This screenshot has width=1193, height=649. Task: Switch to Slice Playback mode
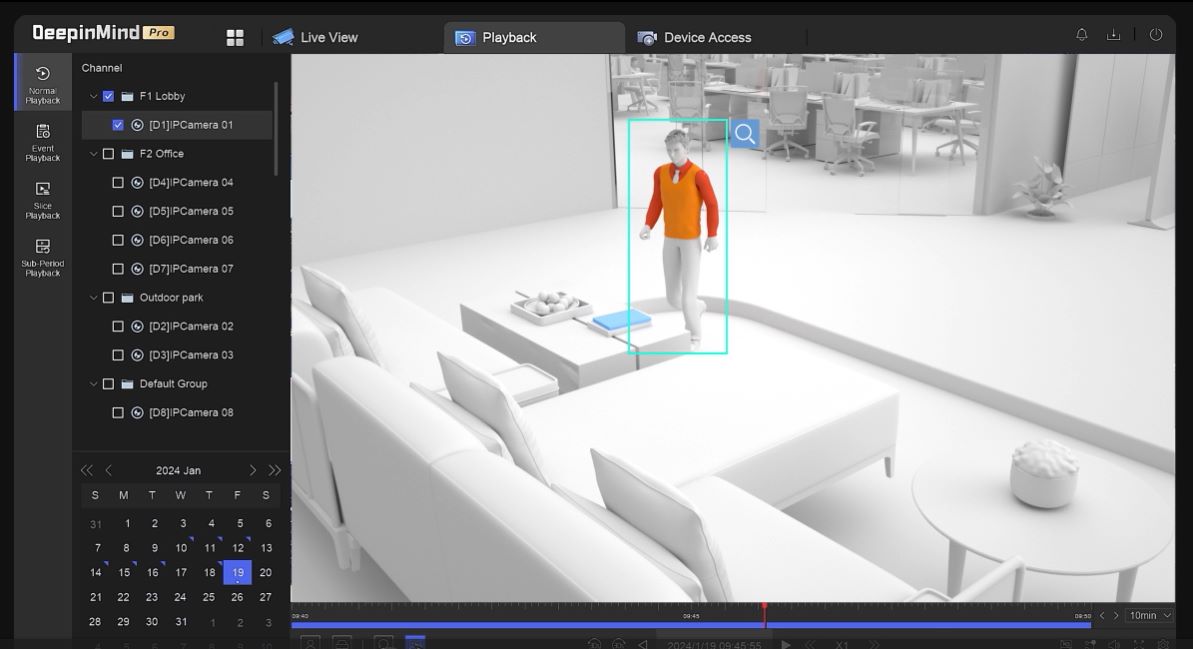point(42,199)
